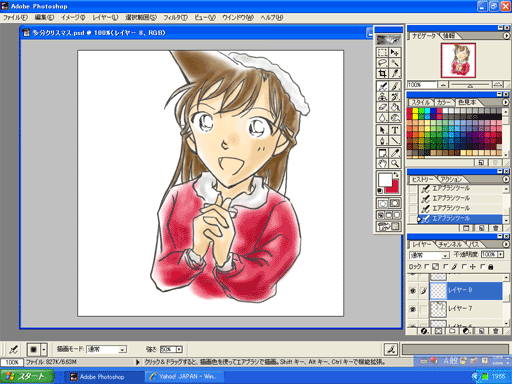512x384 pixels.
Task: Open the フィルタ menu
Action: 175,17
